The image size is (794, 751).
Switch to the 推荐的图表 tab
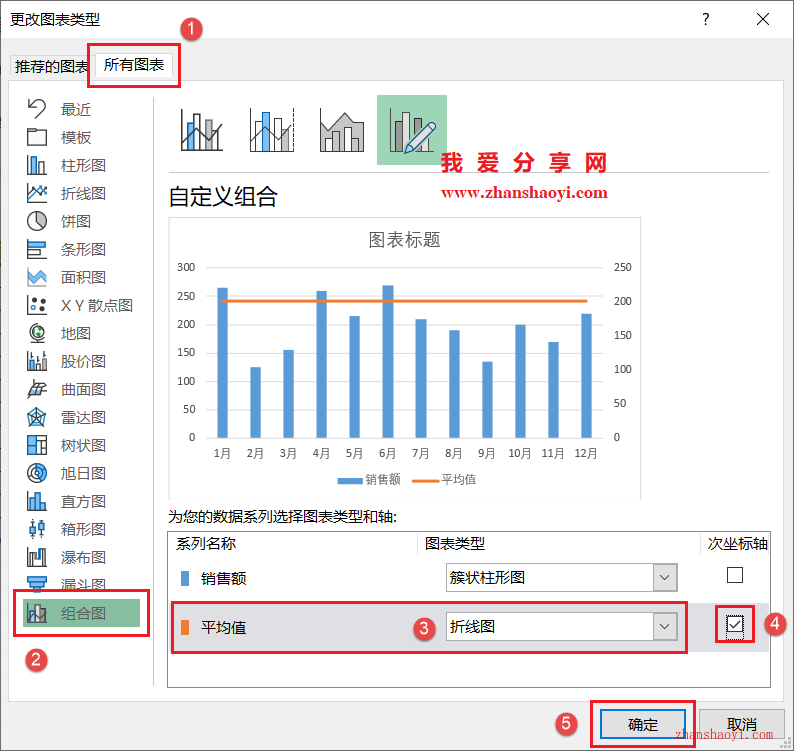click(x=51, y=66)
